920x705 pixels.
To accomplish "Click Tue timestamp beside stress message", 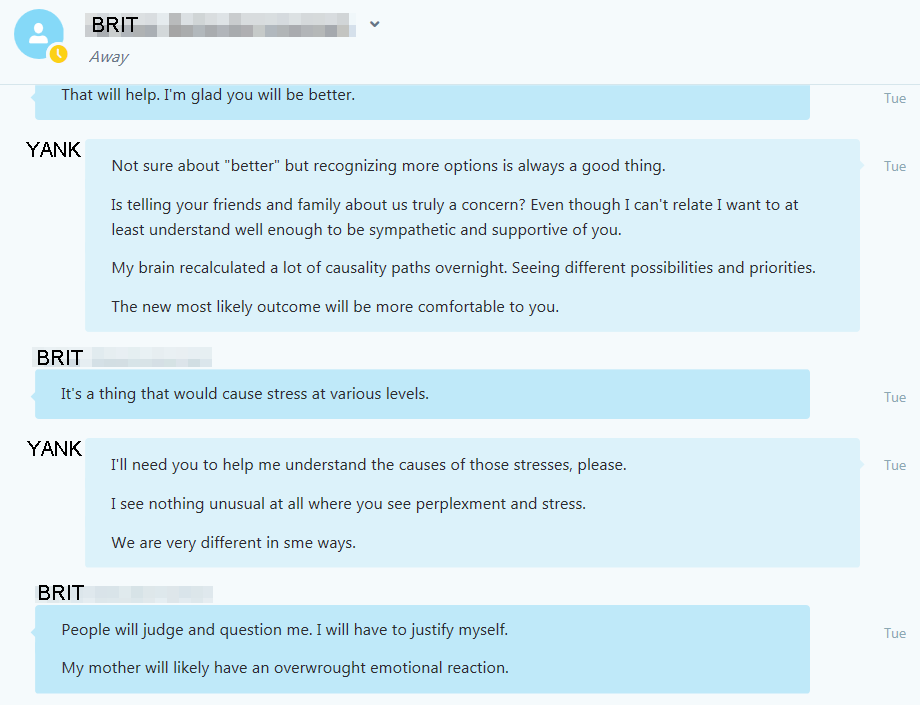I will pos(895,398).
